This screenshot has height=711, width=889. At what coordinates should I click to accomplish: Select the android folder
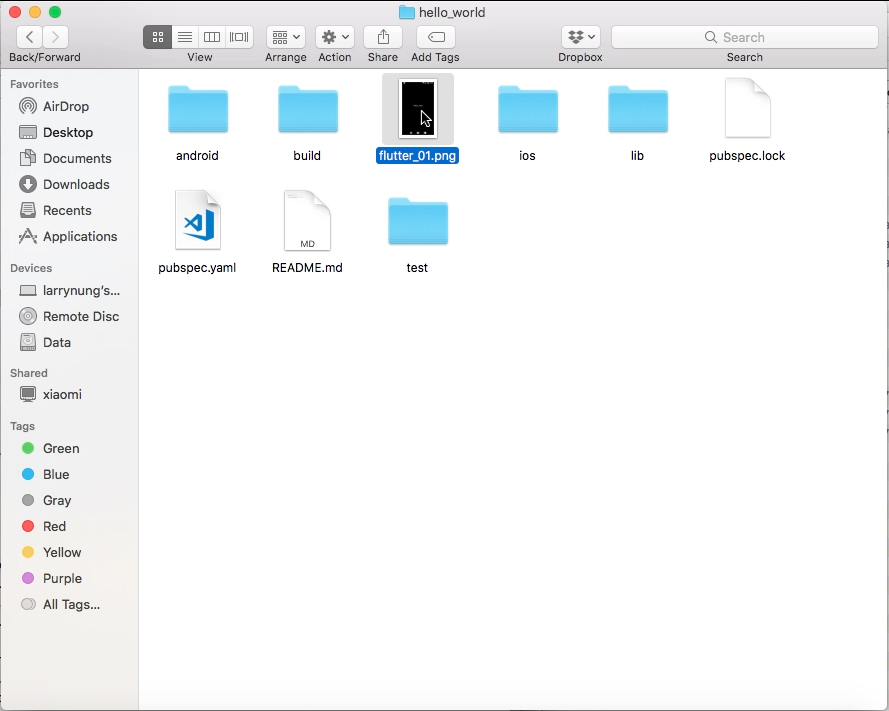[x=198, y=109]
